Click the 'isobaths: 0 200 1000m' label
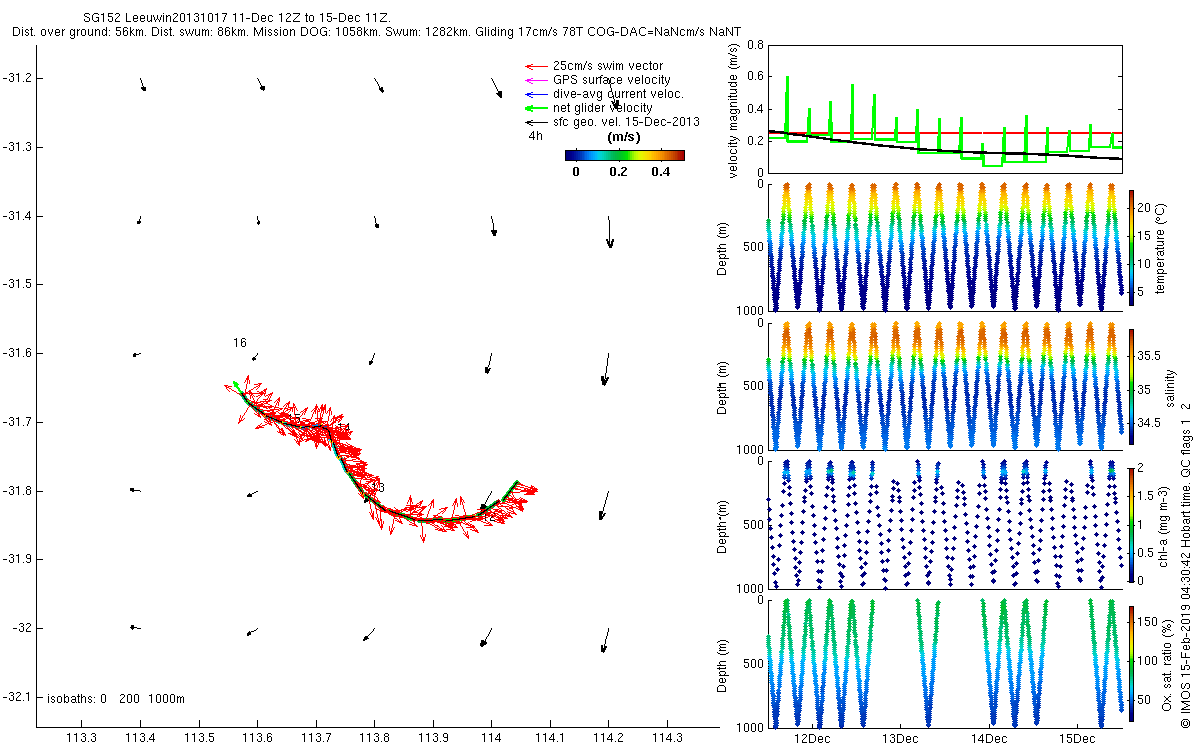 (116, 698)
